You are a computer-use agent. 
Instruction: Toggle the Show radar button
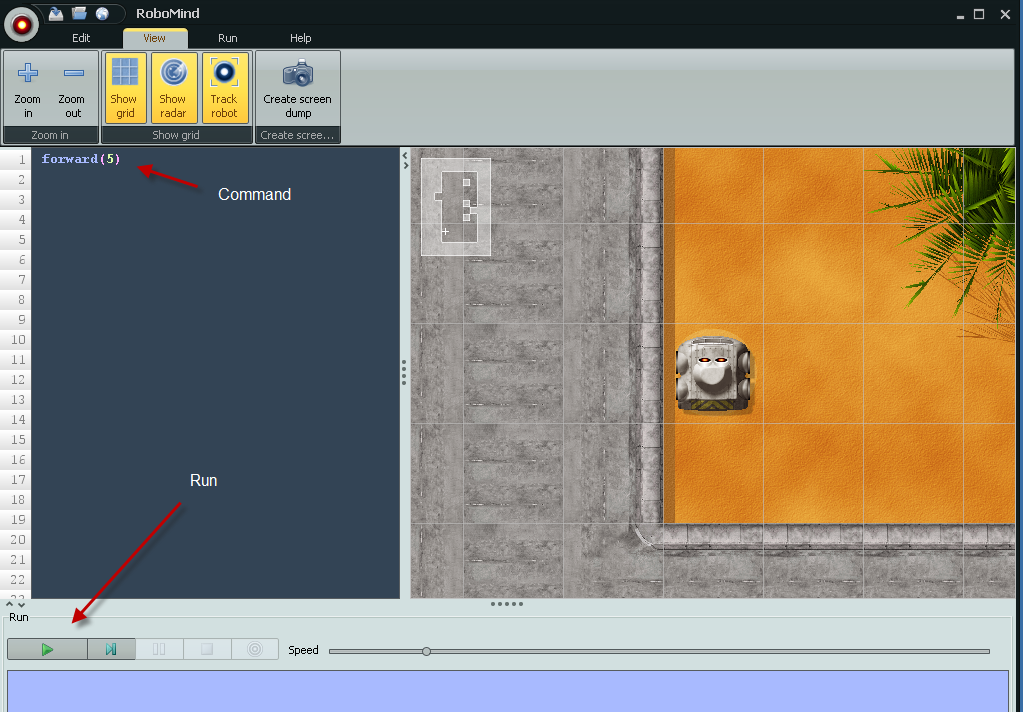click(x=174, y=89)
